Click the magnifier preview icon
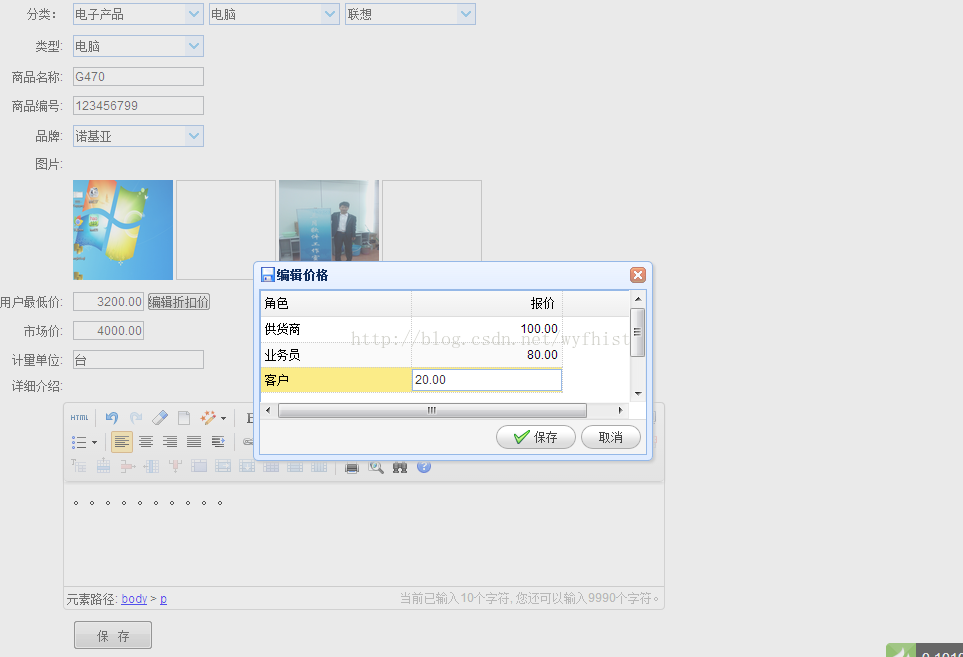Image resolution: width=963 pixels, height=657 pixels. (376, 468)
